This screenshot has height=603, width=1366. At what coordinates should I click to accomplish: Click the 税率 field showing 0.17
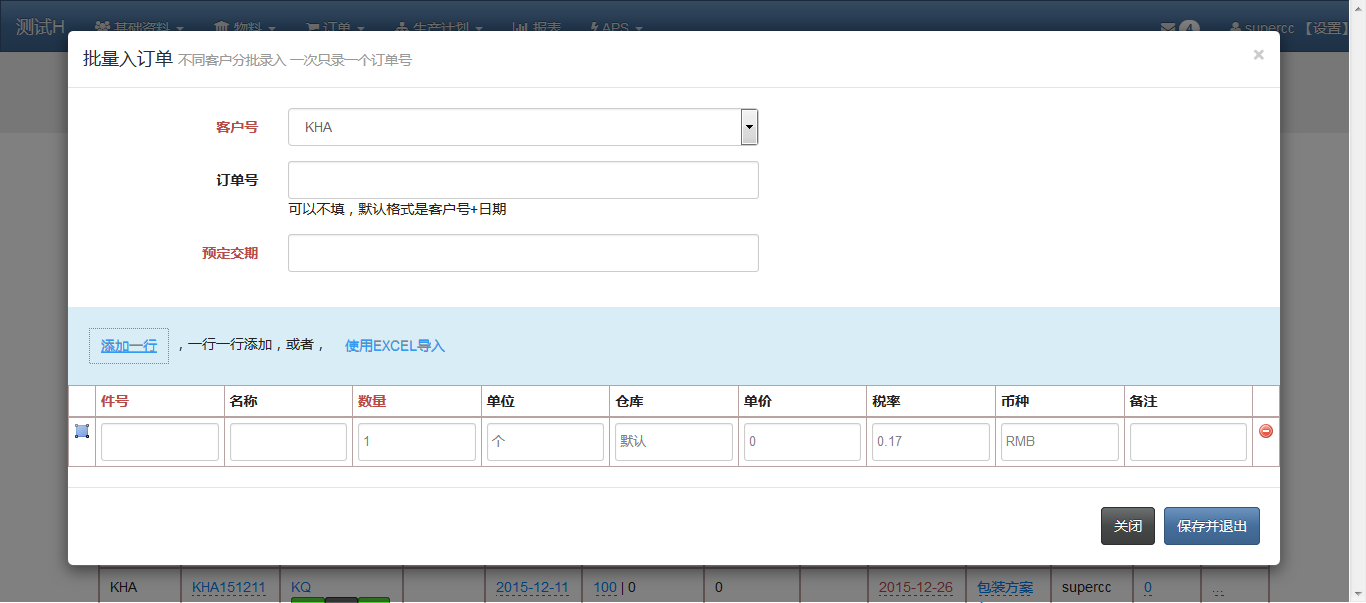click(930, 442)
